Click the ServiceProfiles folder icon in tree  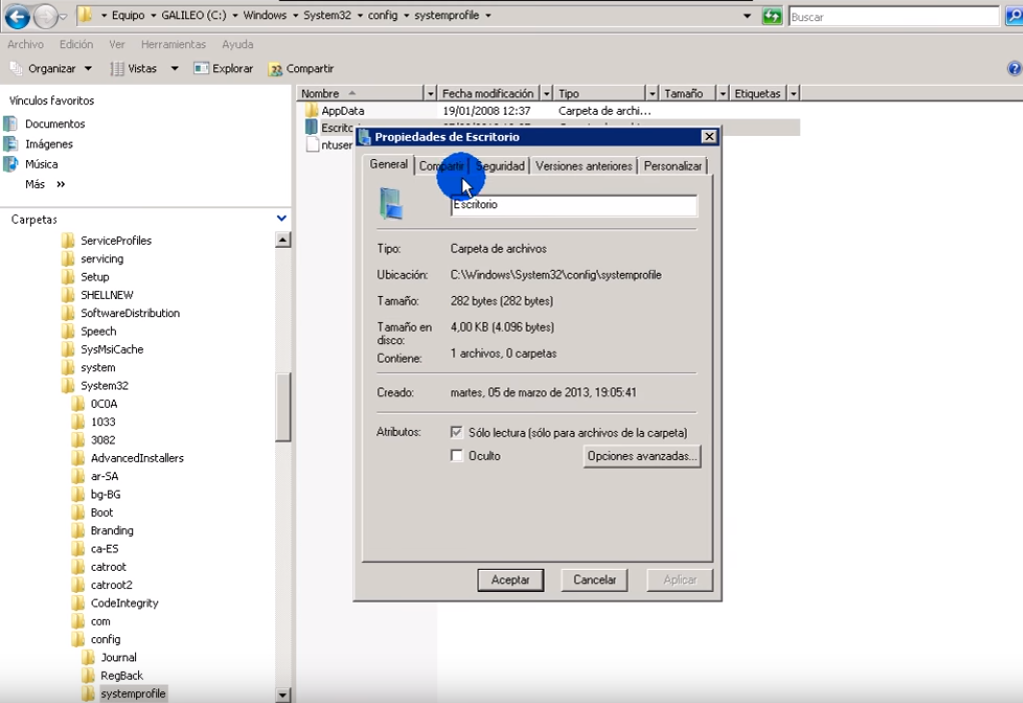[69, 240]
